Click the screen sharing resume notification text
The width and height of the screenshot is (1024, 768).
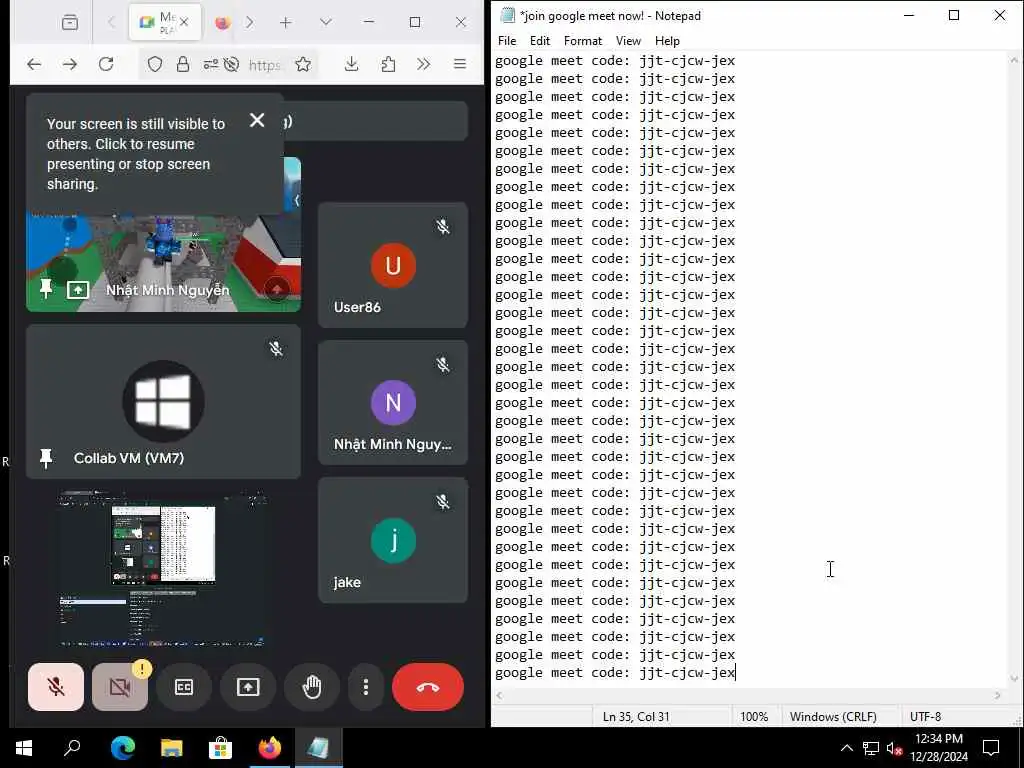pyautogui.click(x=136, y=153)
